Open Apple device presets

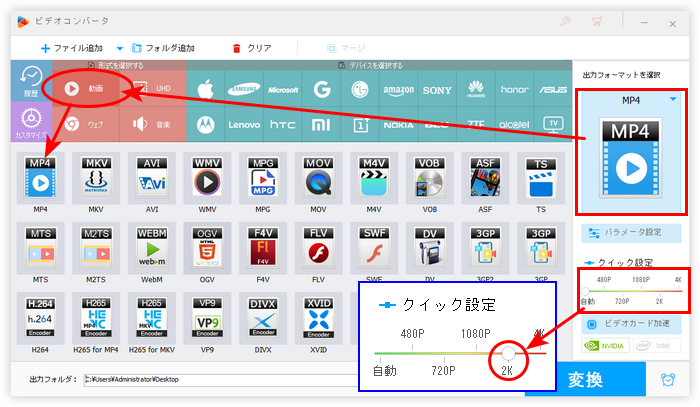205,89
